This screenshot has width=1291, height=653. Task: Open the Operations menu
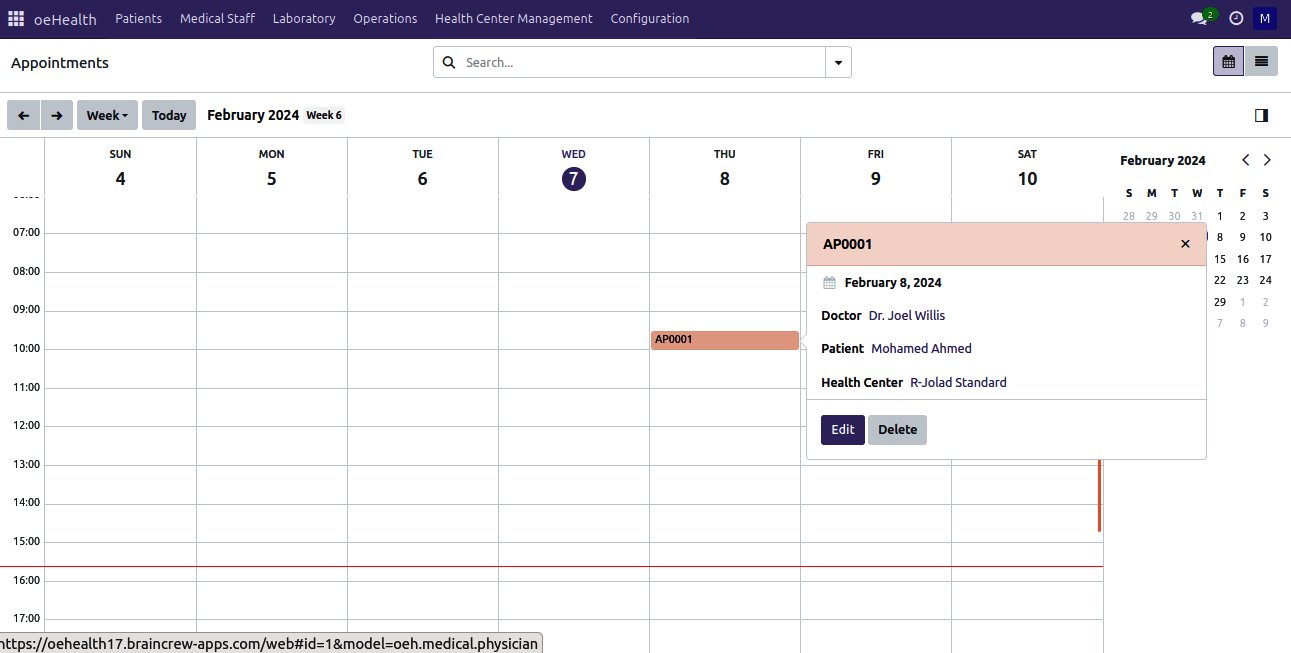coord(385,18)
